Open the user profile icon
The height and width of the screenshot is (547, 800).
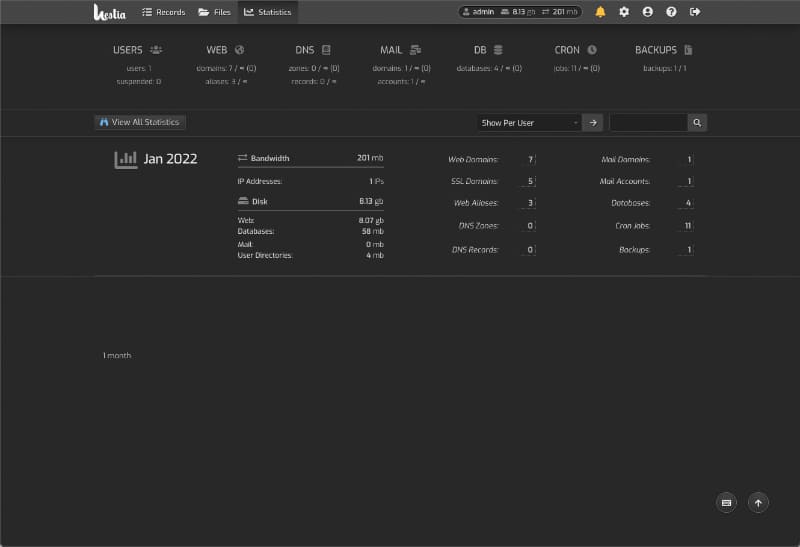click(647, 12)
